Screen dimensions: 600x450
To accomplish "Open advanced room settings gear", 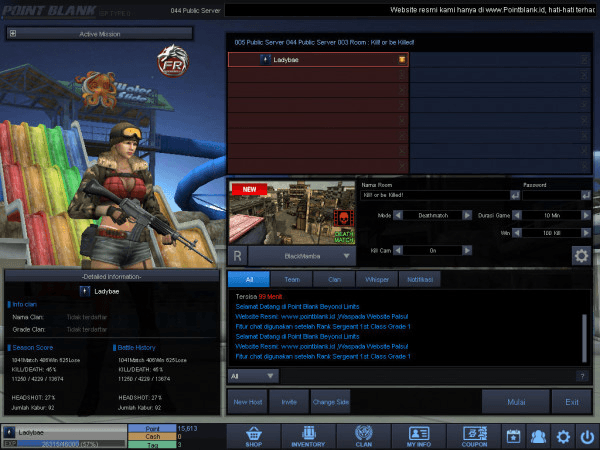I will pyautogui.click(x=581, y=256).
